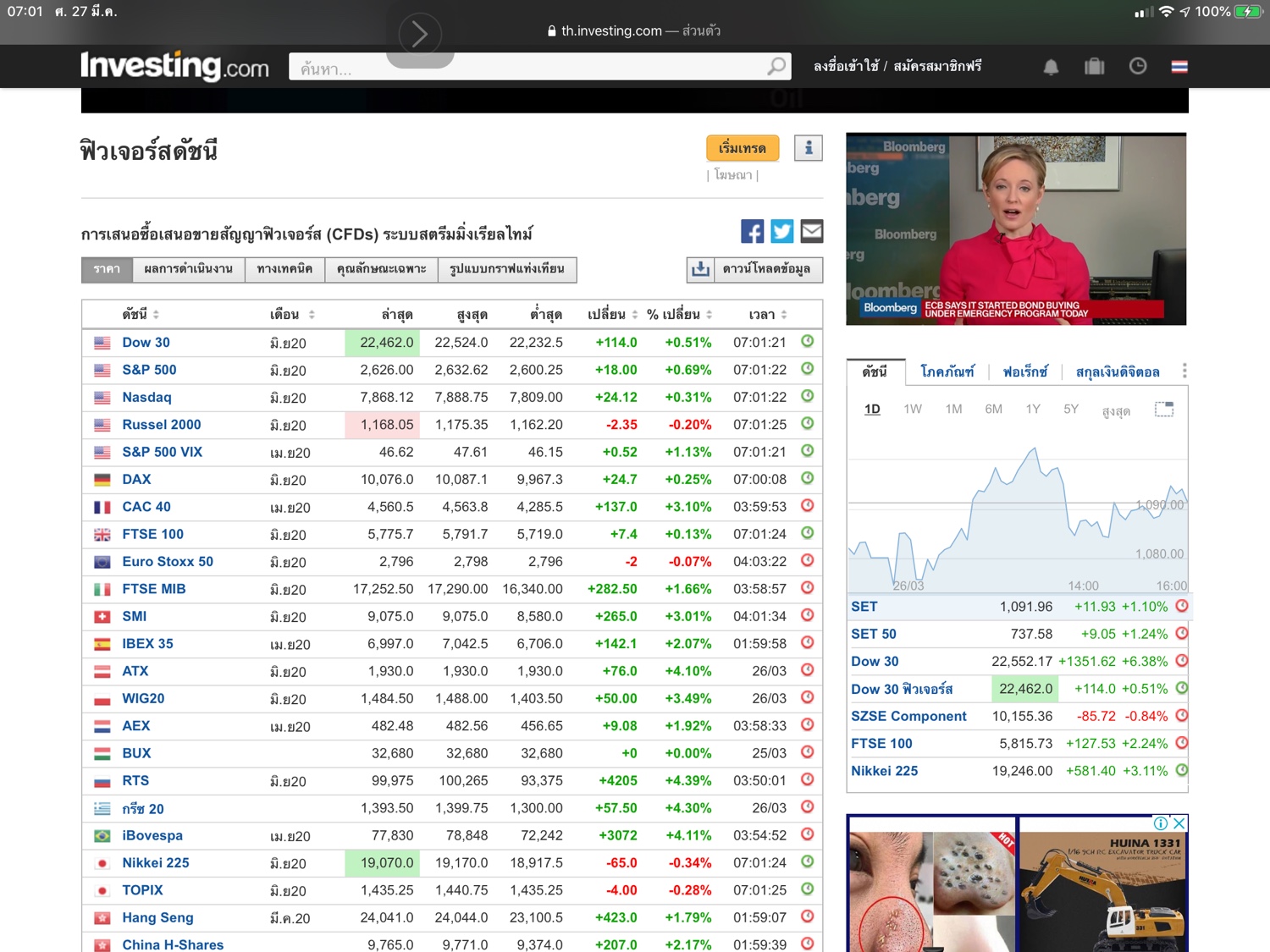Open the Safari forward arrow button
1270x952 pixels.
coord(420,35)
